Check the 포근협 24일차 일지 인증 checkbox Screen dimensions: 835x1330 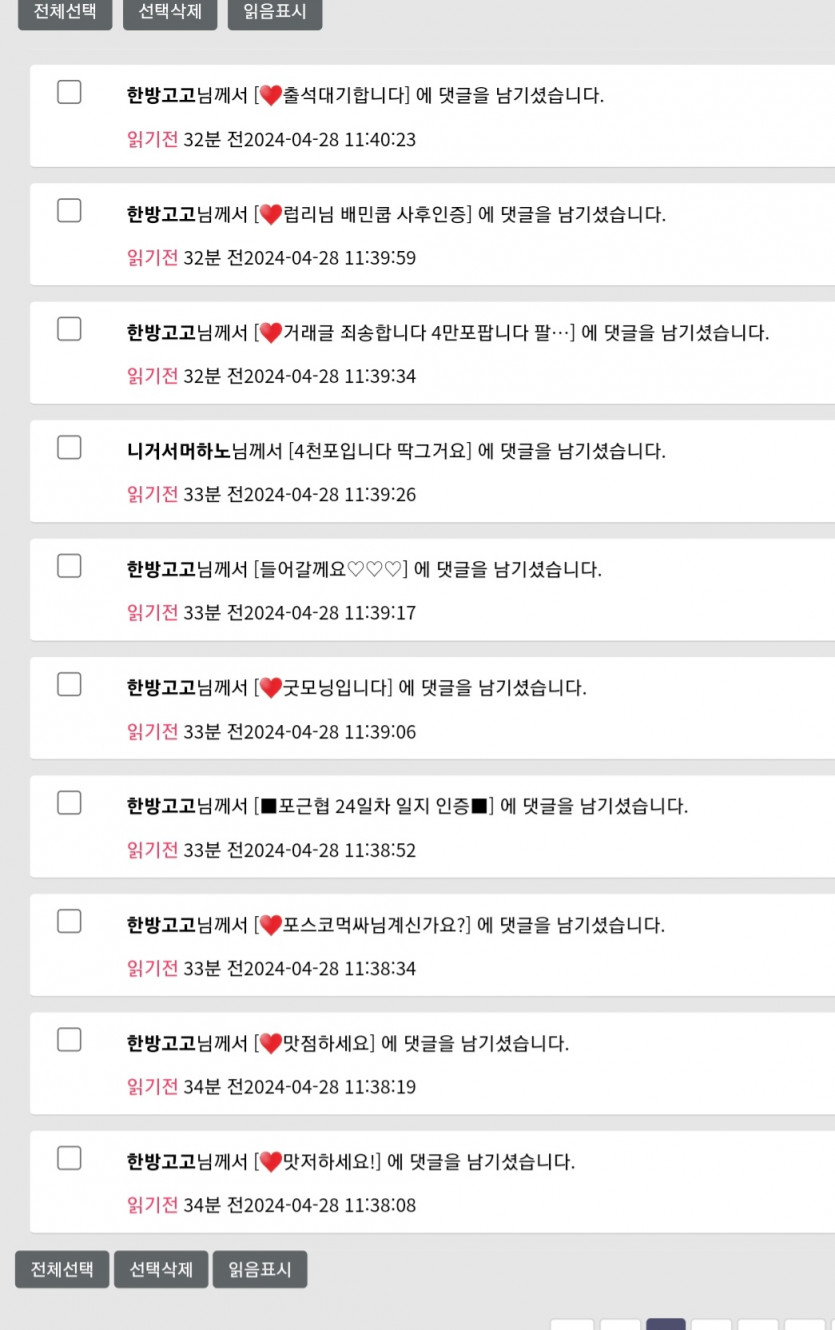click(69, 802)
